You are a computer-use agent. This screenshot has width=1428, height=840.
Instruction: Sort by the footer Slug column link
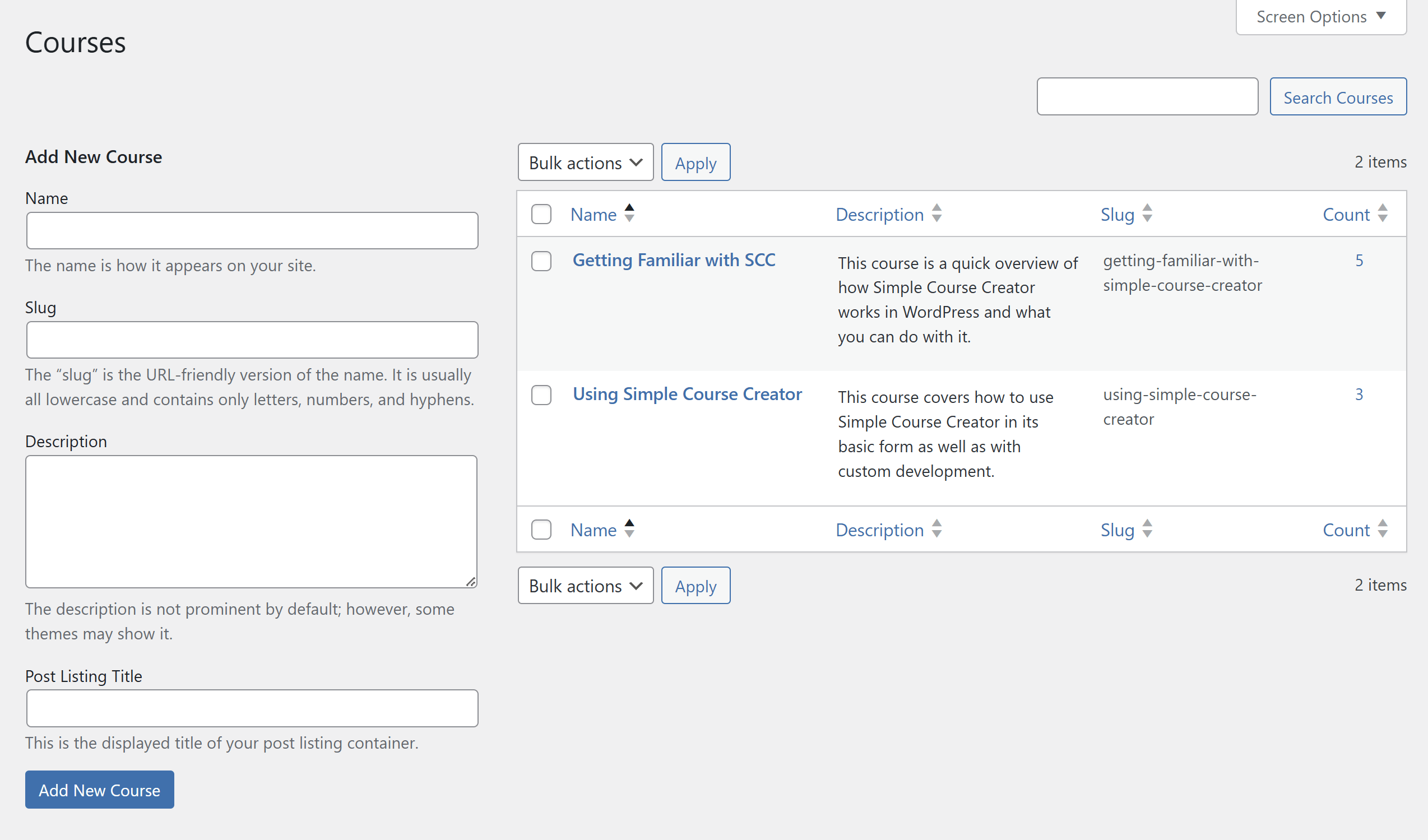tap(1118, 530)
